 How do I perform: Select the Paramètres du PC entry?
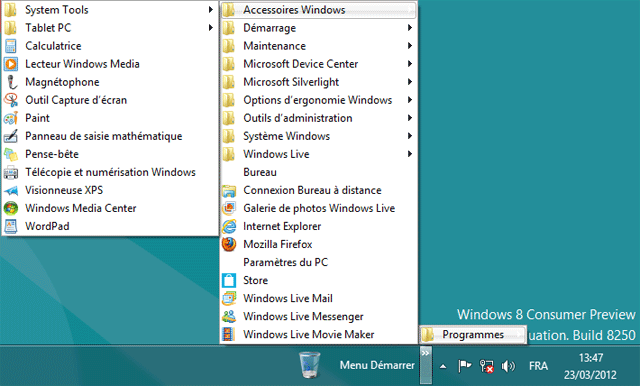click(318, 262)
